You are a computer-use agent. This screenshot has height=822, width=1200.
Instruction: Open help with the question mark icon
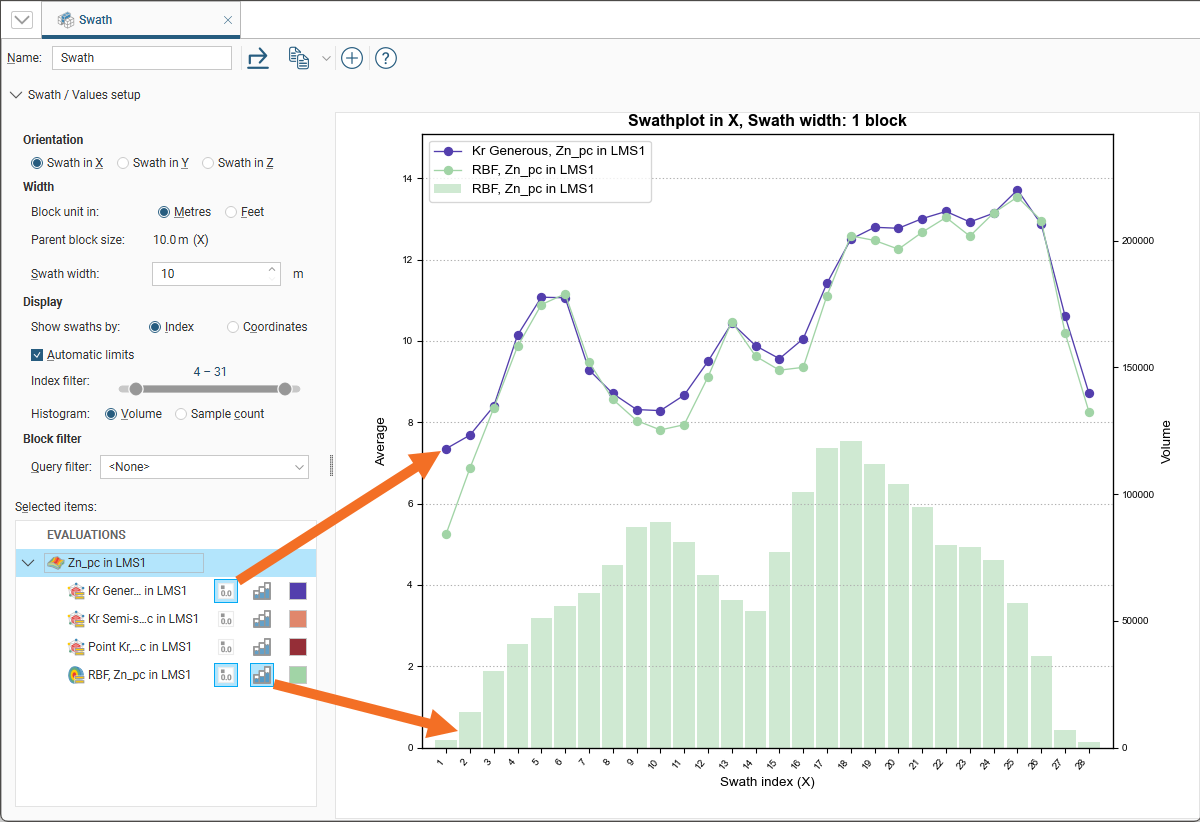point(386,58)
